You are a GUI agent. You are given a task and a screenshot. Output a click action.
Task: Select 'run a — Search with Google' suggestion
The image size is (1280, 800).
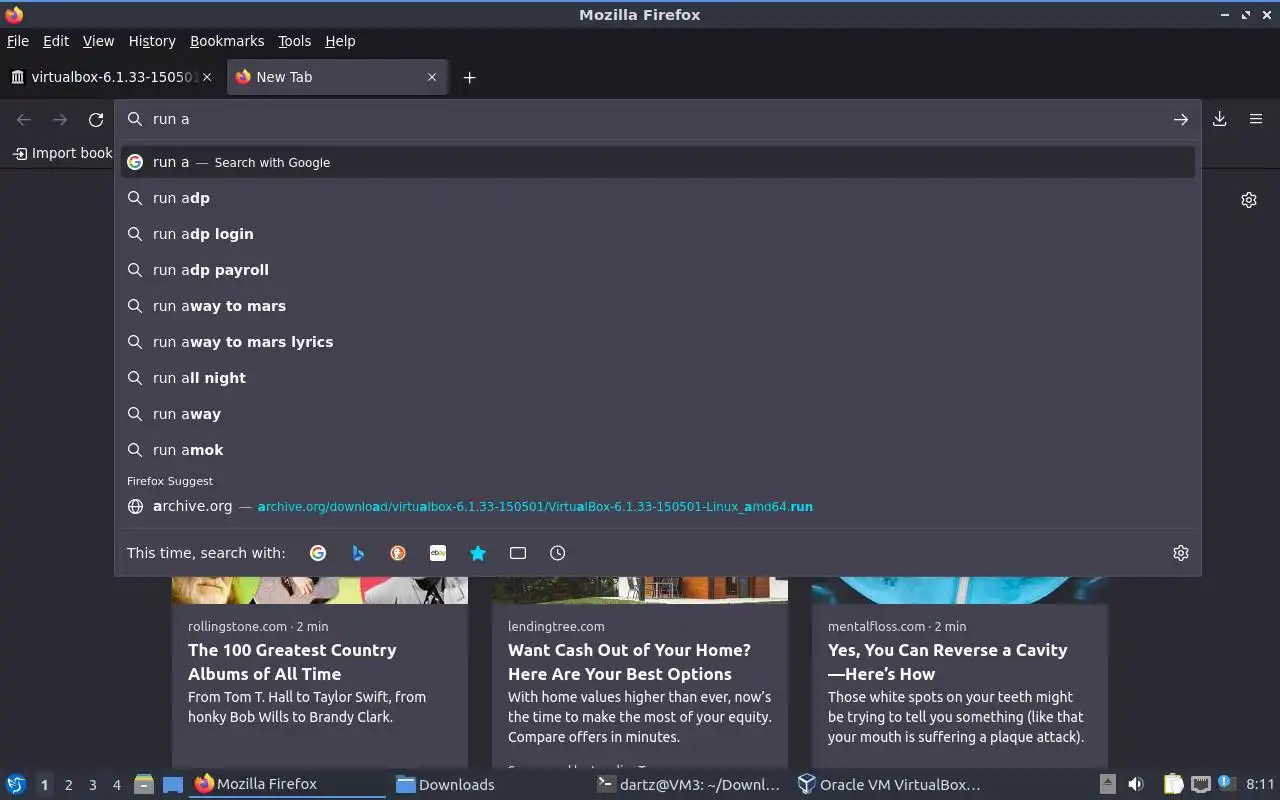(x=658, y=162)
